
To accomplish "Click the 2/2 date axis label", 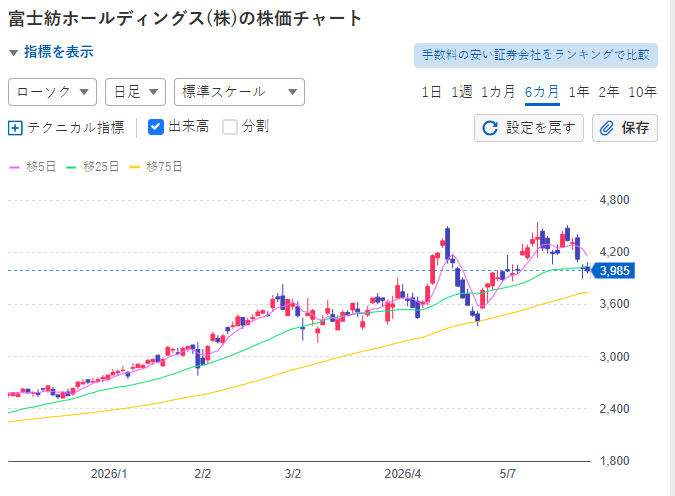I will pos(203,474).
